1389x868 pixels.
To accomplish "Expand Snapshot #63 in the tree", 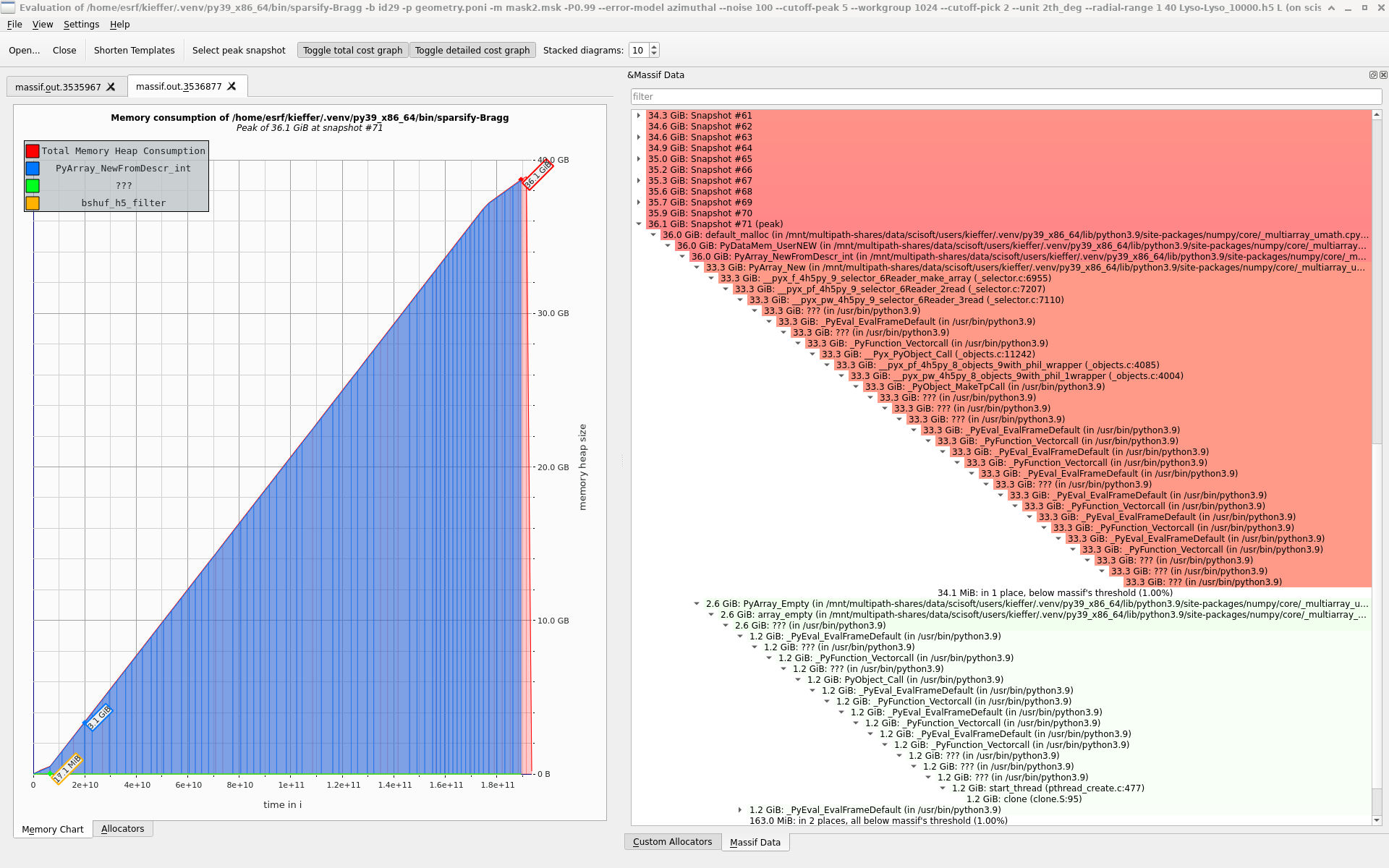I will point(639,137).
